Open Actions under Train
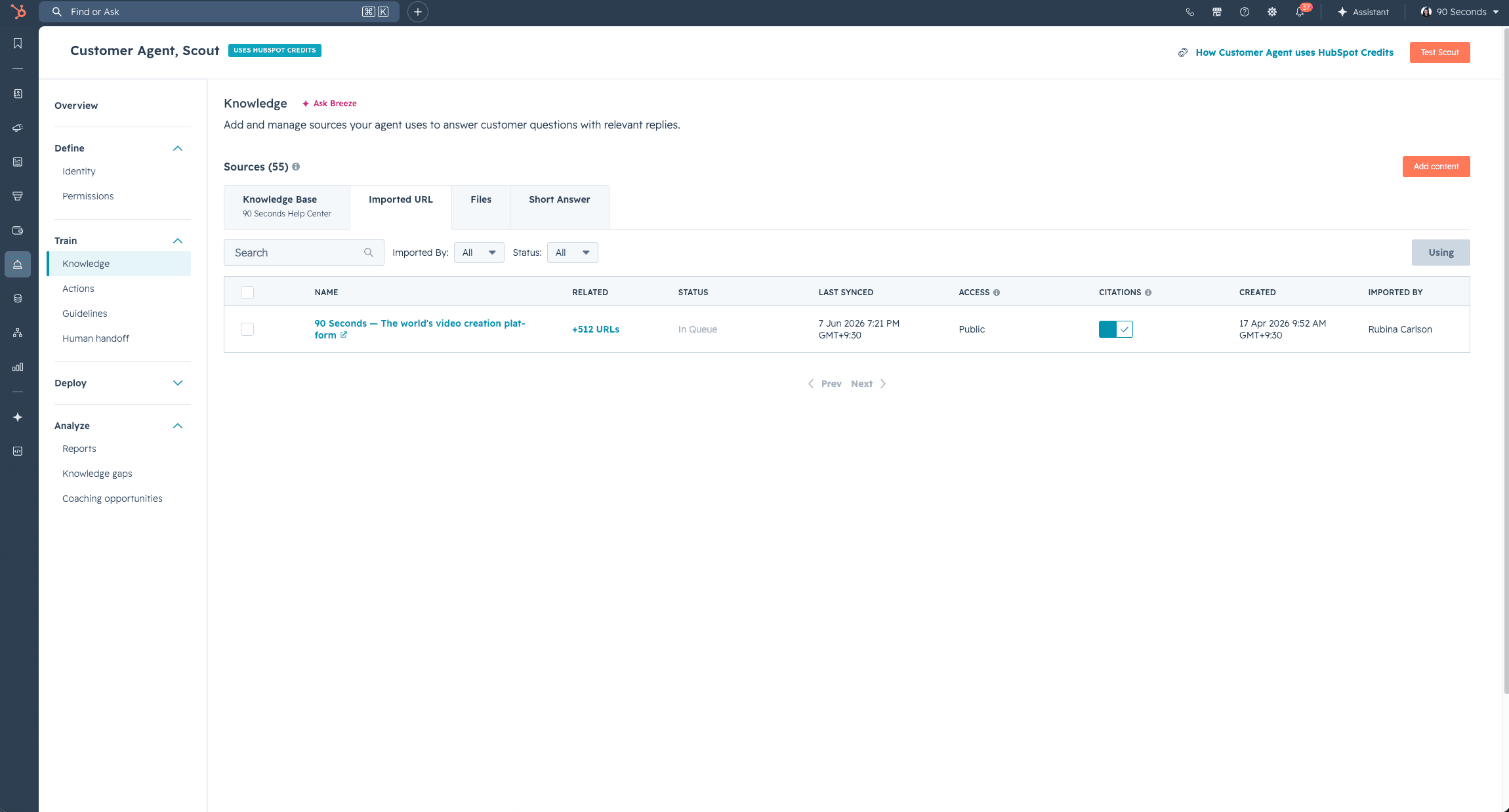 [x=78, y=289]
